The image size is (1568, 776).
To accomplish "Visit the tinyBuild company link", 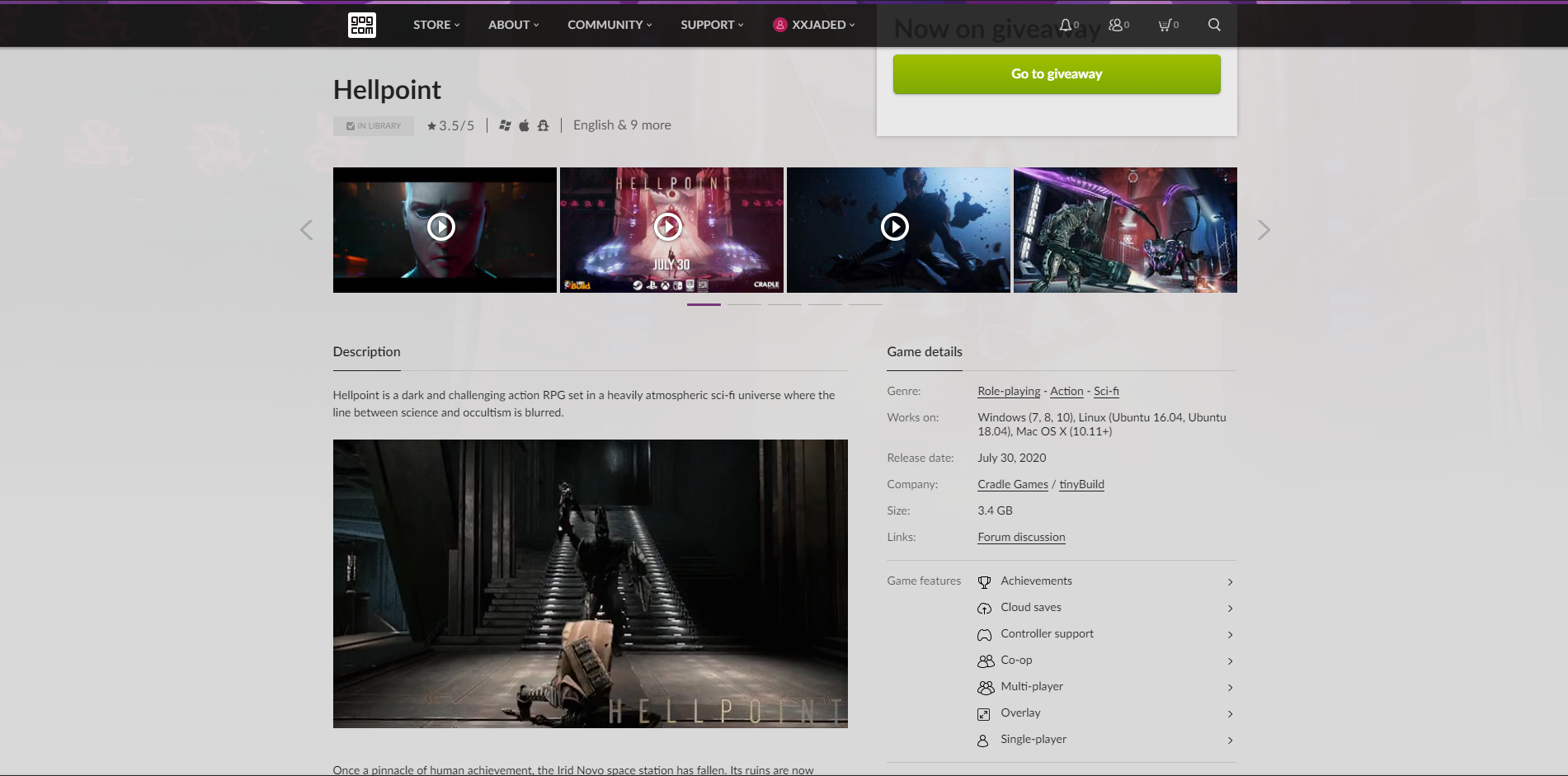I will pos(1081,484).
